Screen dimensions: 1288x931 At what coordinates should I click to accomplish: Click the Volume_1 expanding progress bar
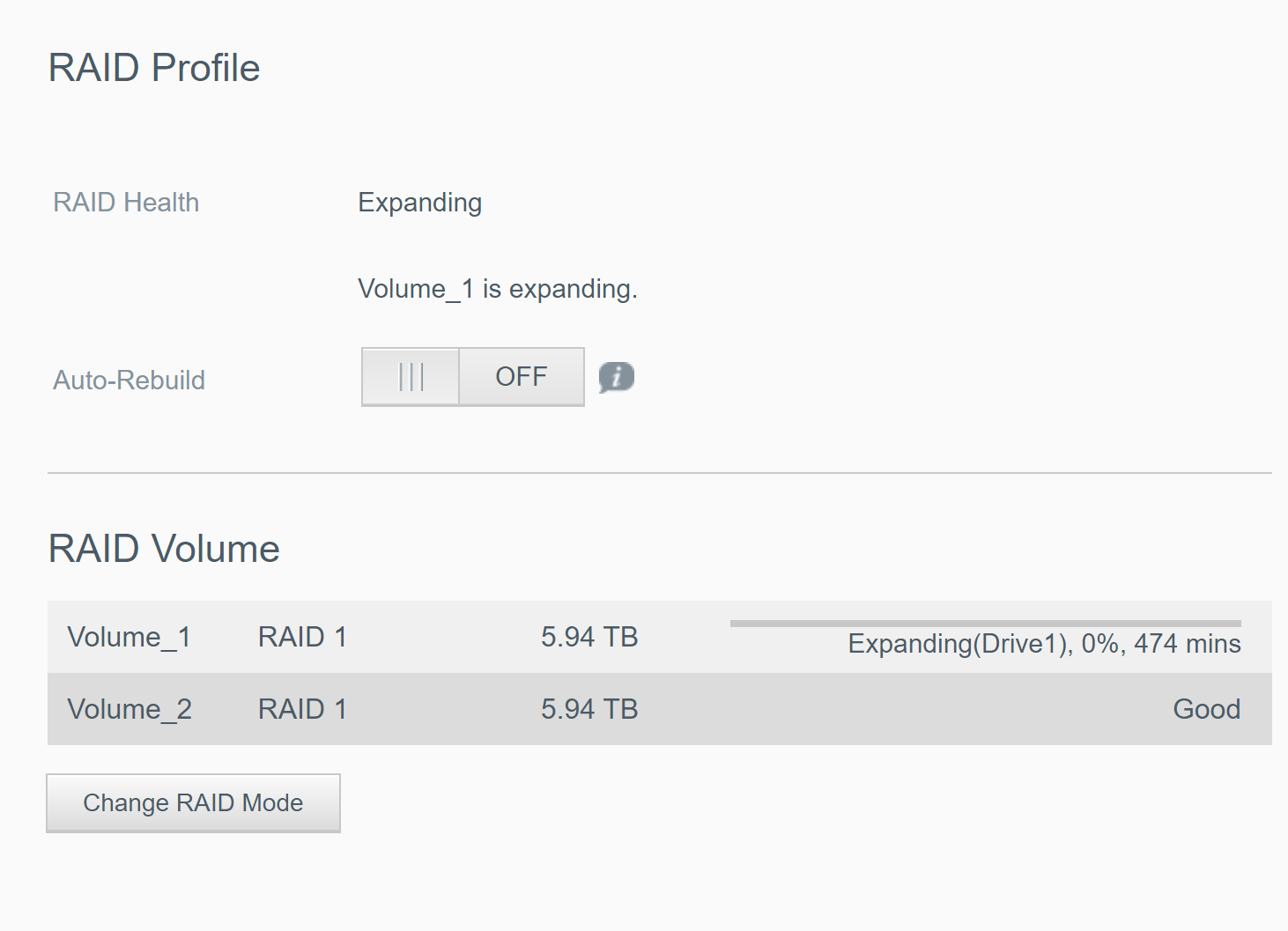click(x=985, y=624)
